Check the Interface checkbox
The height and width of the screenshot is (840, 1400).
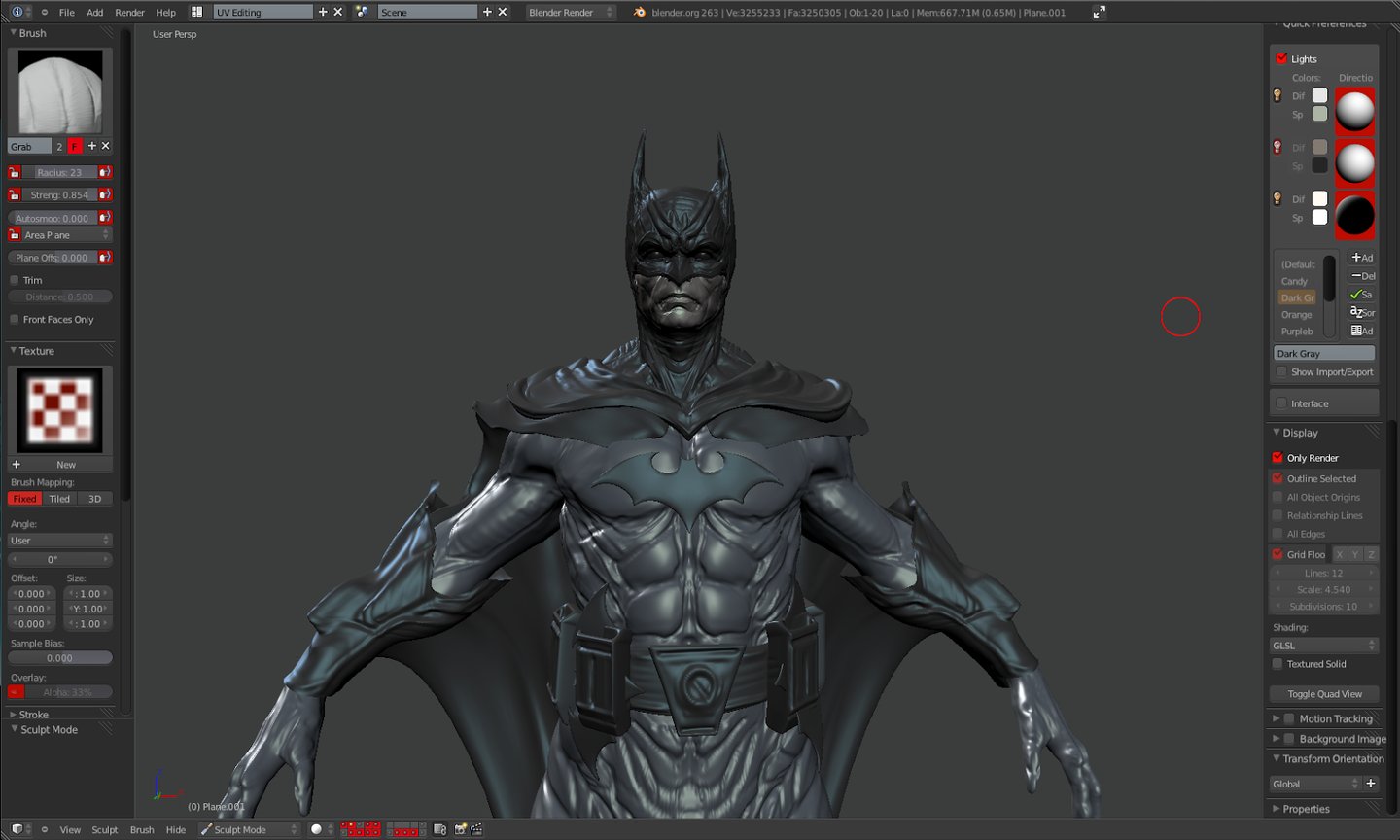[x=1281, y=403]
